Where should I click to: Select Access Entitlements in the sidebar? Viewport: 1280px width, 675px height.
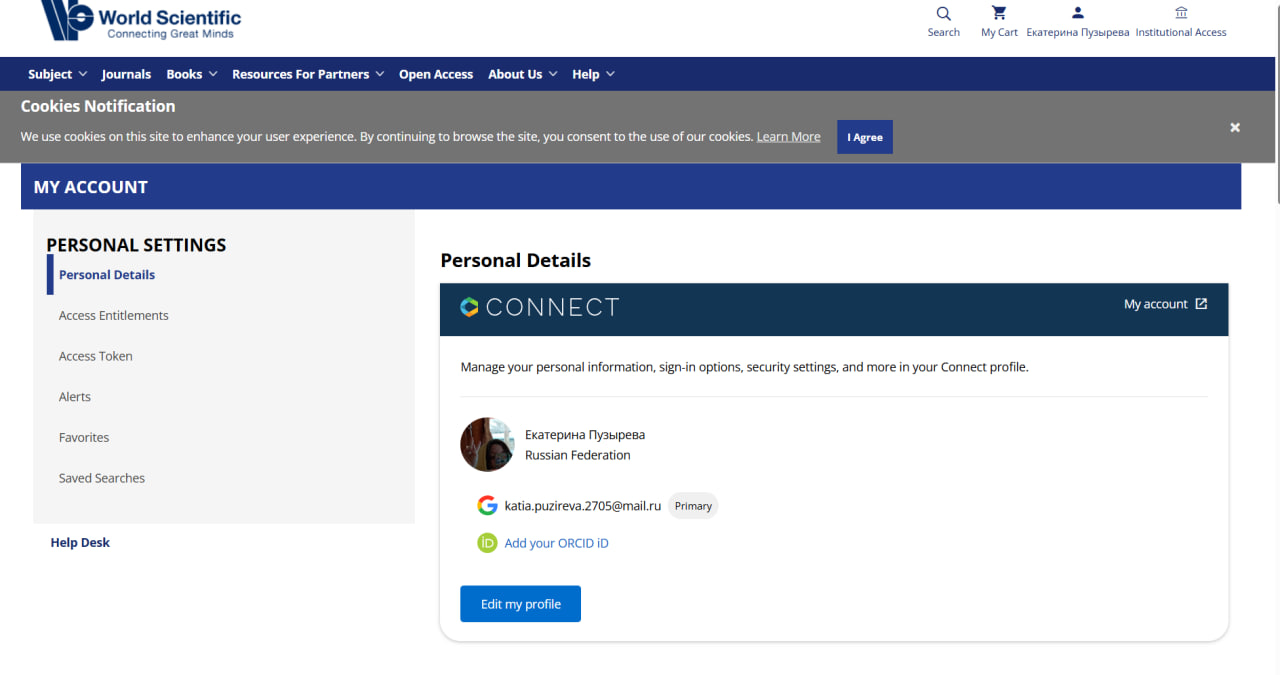coord(113,316)
